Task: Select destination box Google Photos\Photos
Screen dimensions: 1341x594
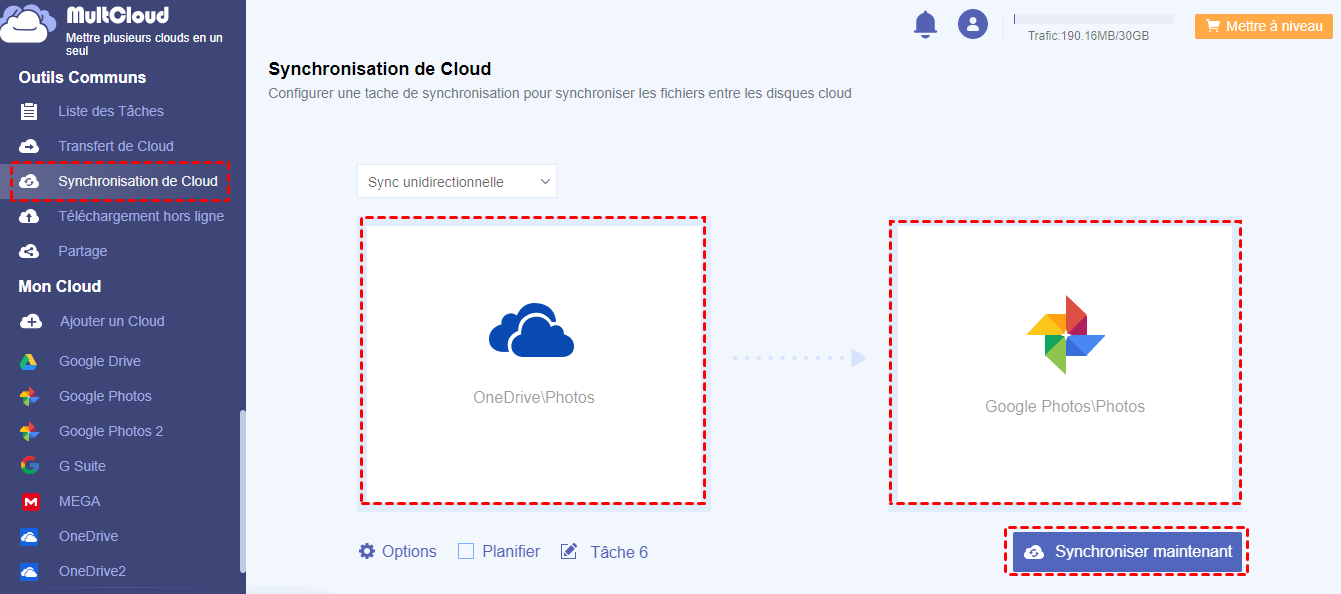Action: tap(1065, 362)
